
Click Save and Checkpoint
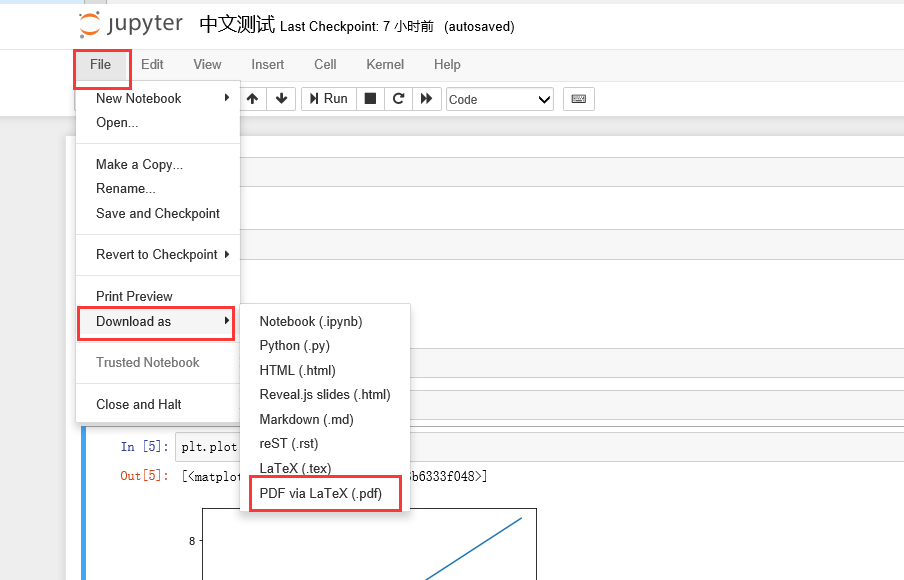[x=157, y=213]
